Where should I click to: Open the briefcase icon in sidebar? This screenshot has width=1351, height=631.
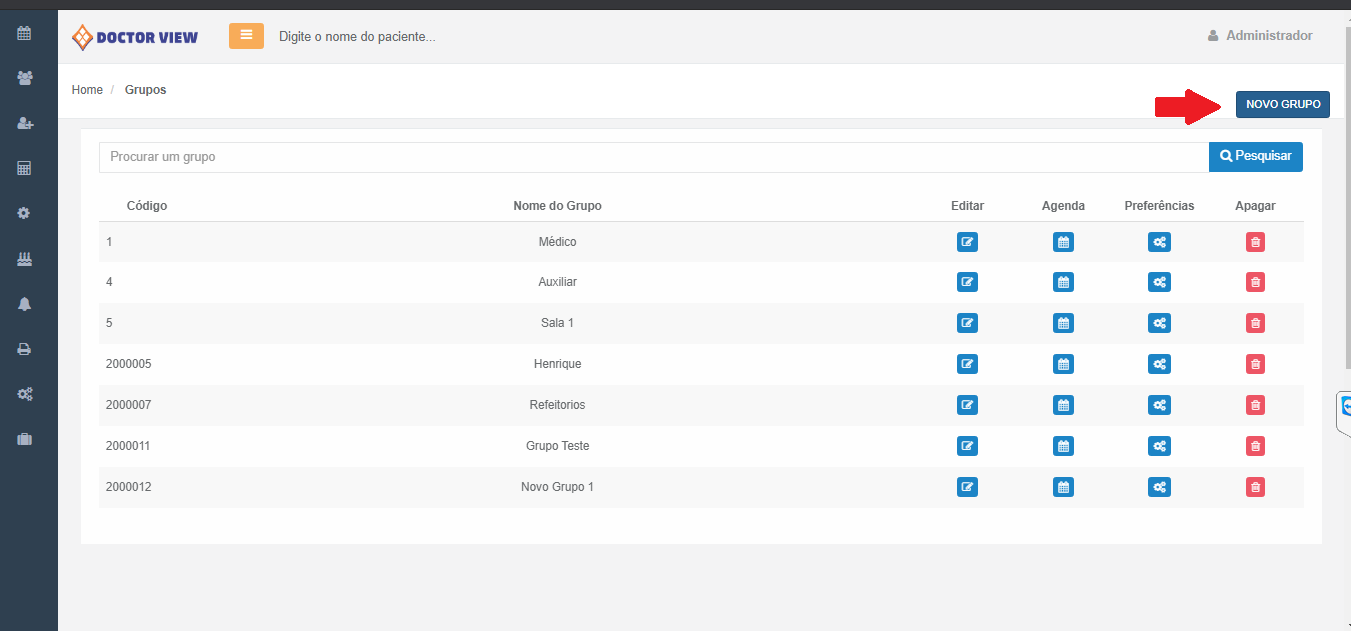pos(25,439)
